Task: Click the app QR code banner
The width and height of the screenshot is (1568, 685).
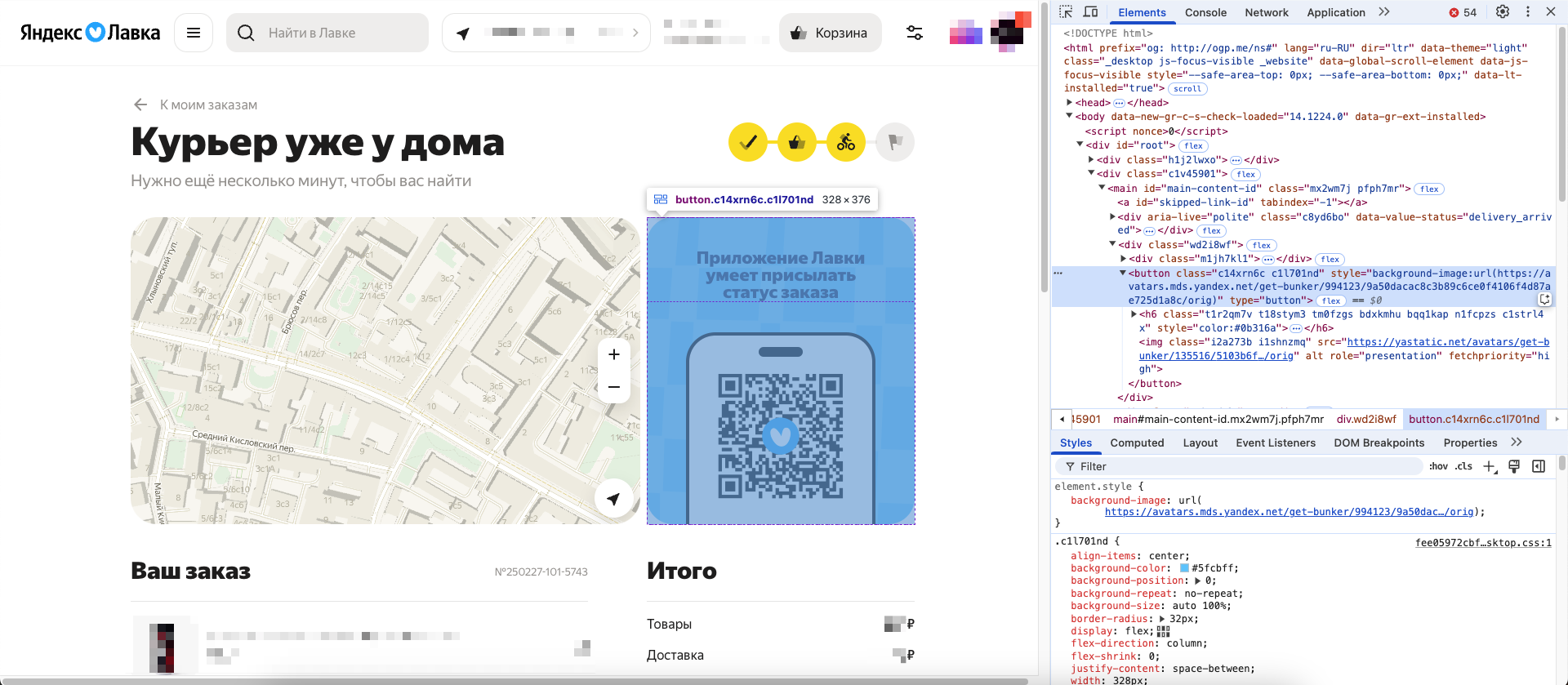Action: [781, 371]
